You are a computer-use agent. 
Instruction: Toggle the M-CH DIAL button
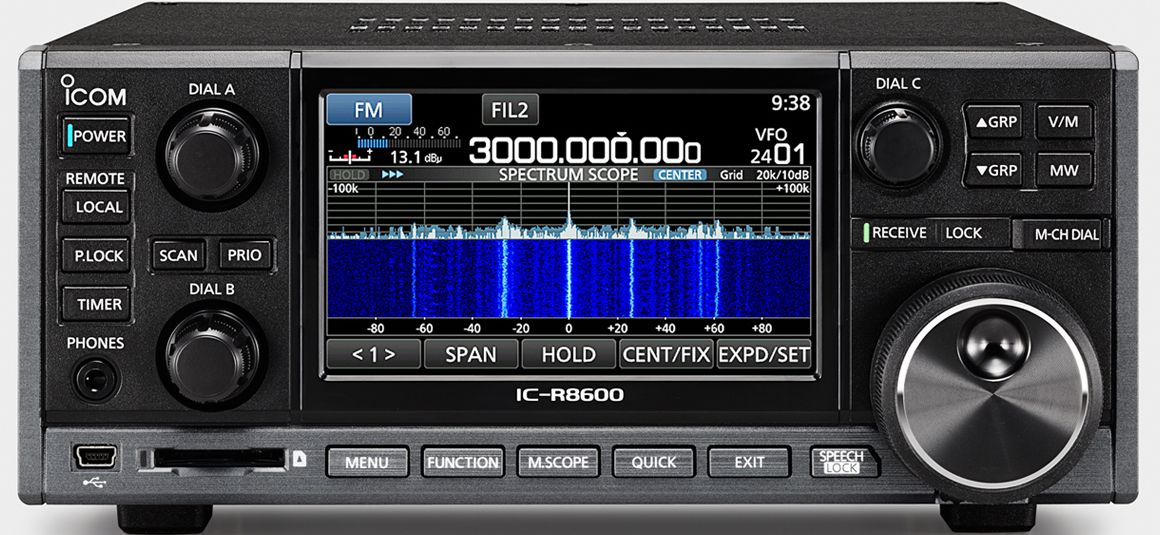pyautogui.click(x=1061, y=235)
